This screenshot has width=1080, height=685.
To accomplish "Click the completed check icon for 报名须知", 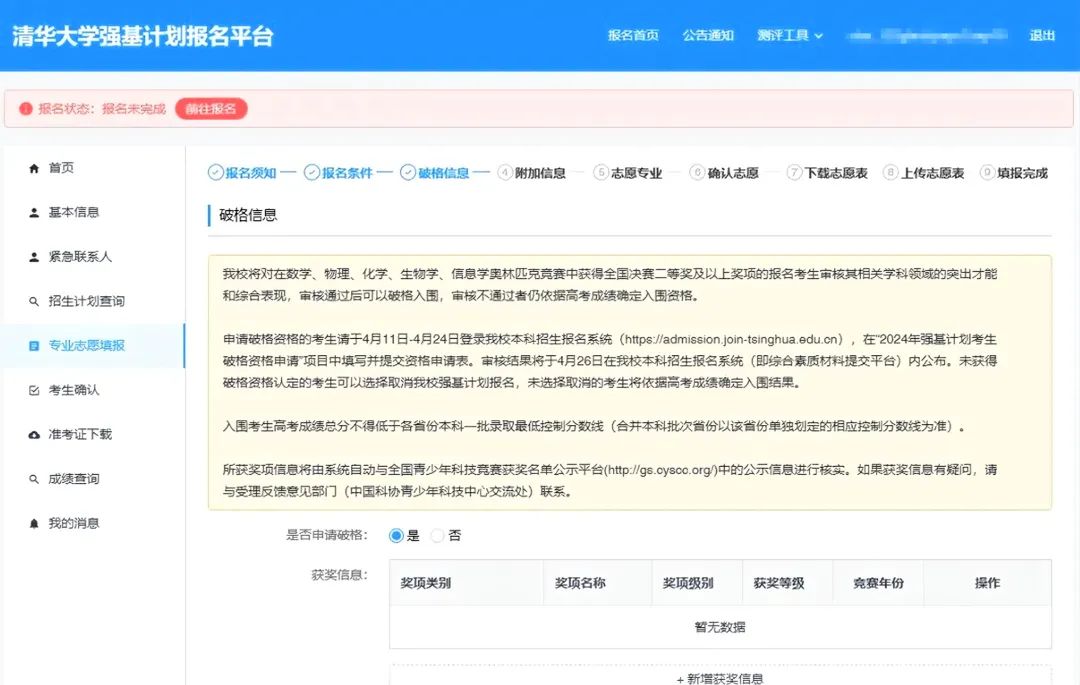I will click(x=216, y=173).
